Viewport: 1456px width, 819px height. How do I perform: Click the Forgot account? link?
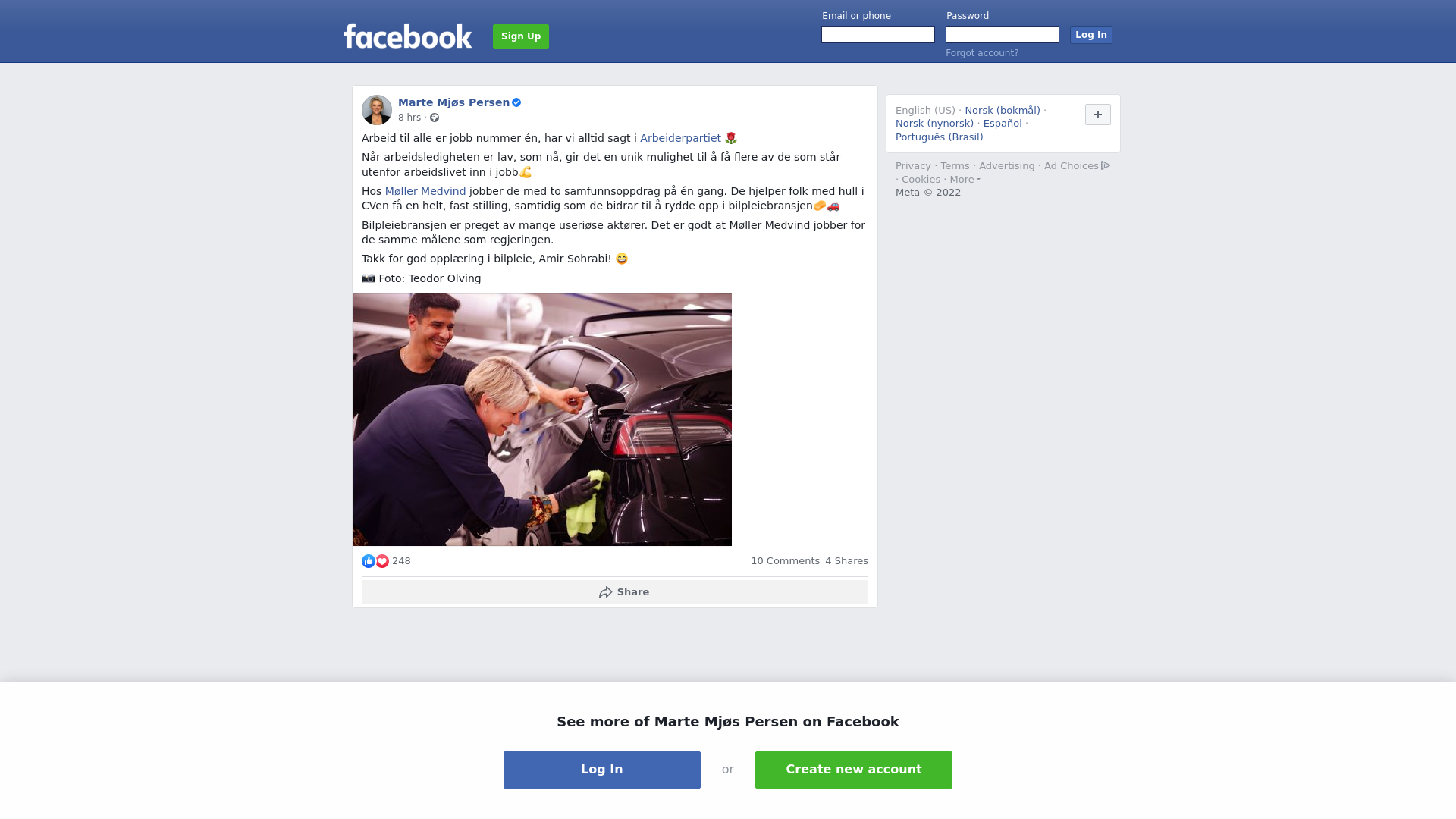[982, 53]
